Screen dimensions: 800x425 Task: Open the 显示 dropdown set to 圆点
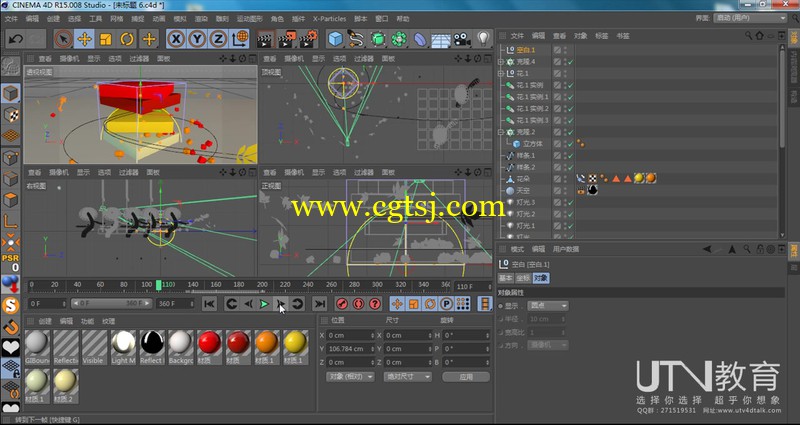click(548, 306)
